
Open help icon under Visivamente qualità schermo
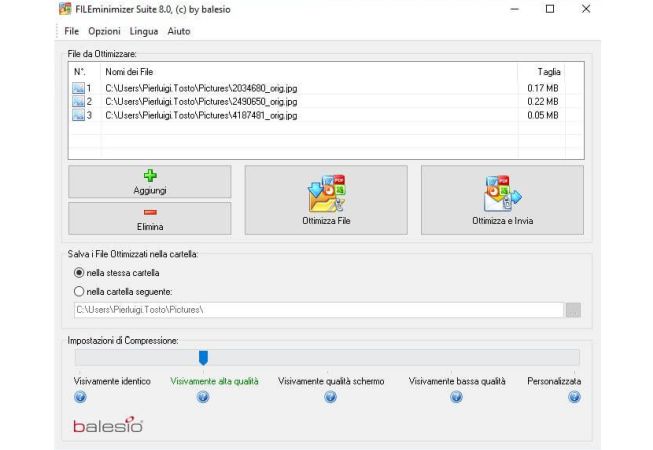tap(330, 397)
